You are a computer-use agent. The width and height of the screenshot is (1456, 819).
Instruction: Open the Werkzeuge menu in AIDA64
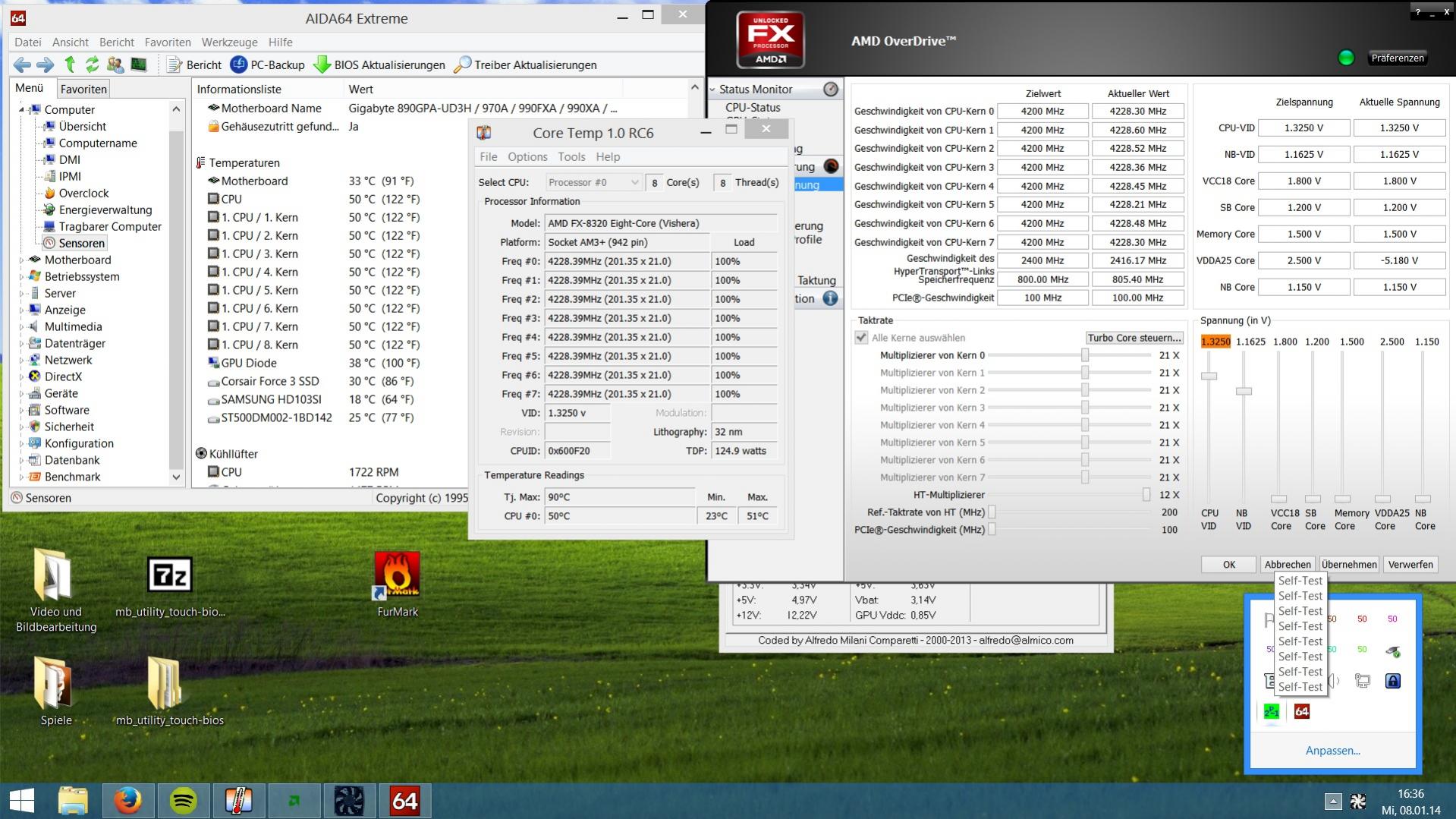tap(229, 43)
